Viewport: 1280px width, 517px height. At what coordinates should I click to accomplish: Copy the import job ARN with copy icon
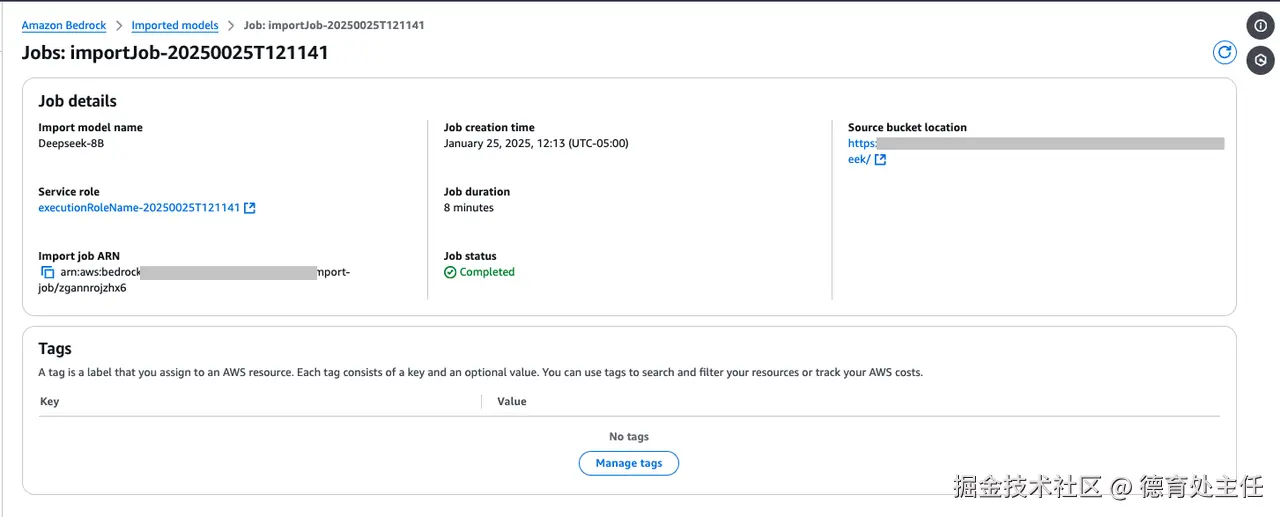click(47, 272)
